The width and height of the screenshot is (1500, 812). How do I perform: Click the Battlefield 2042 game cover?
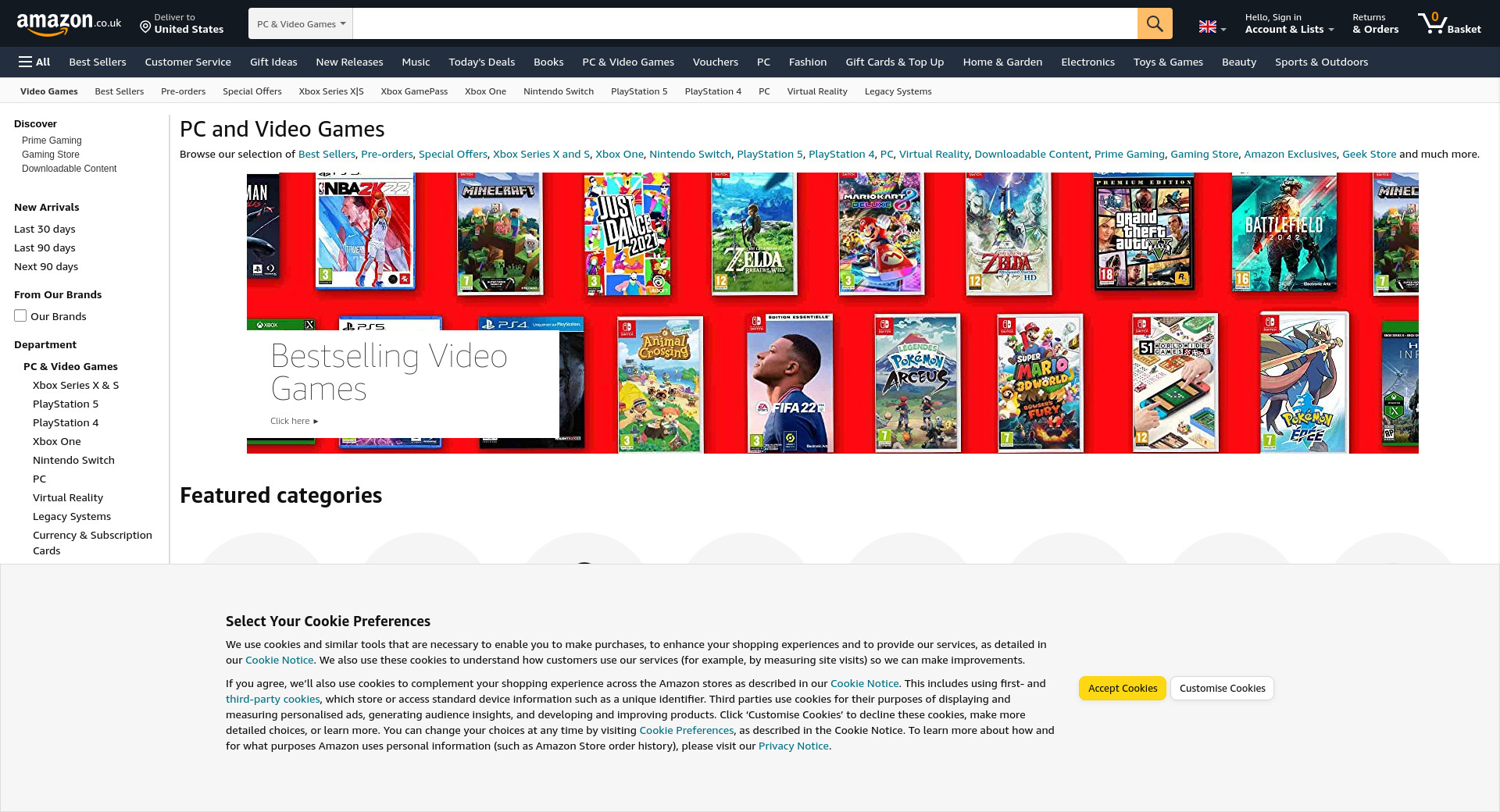click(x=1284, y=233)
